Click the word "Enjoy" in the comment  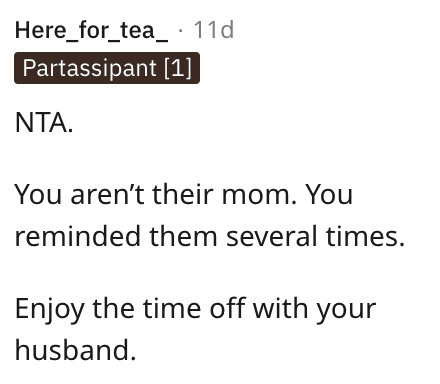point(50,310)
